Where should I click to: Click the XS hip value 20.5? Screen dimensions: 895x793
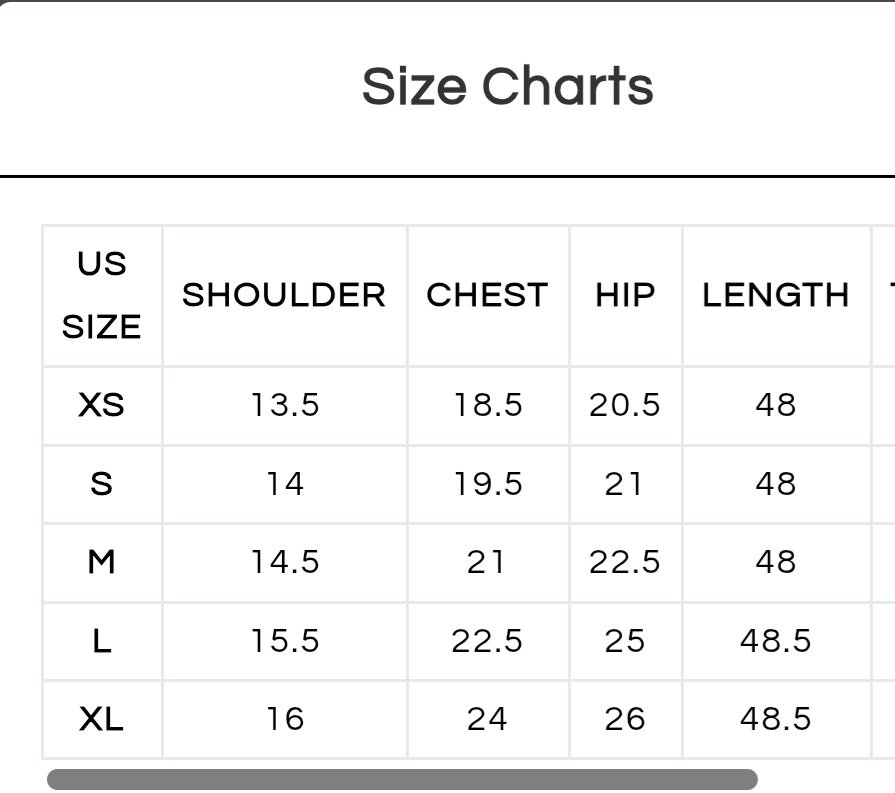pos(625,405)
